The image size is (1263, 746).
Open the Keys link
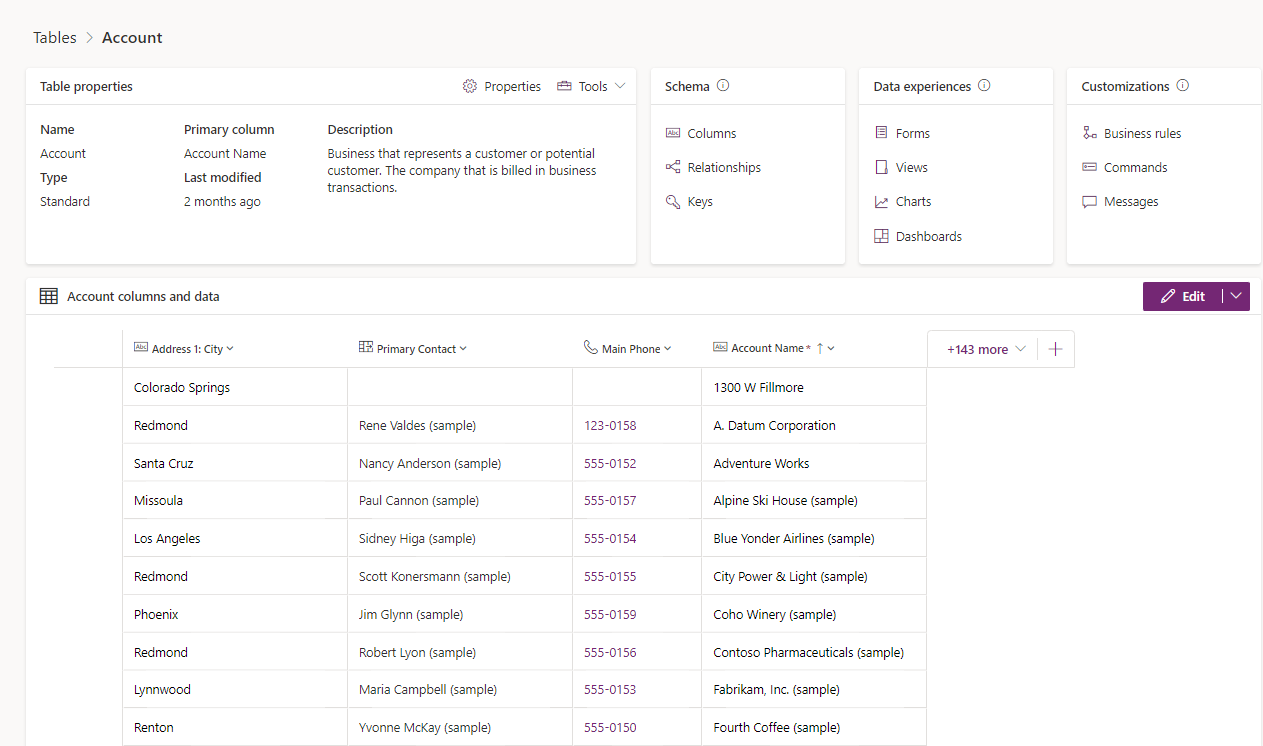pyautogui.click(x=700, y=201)
